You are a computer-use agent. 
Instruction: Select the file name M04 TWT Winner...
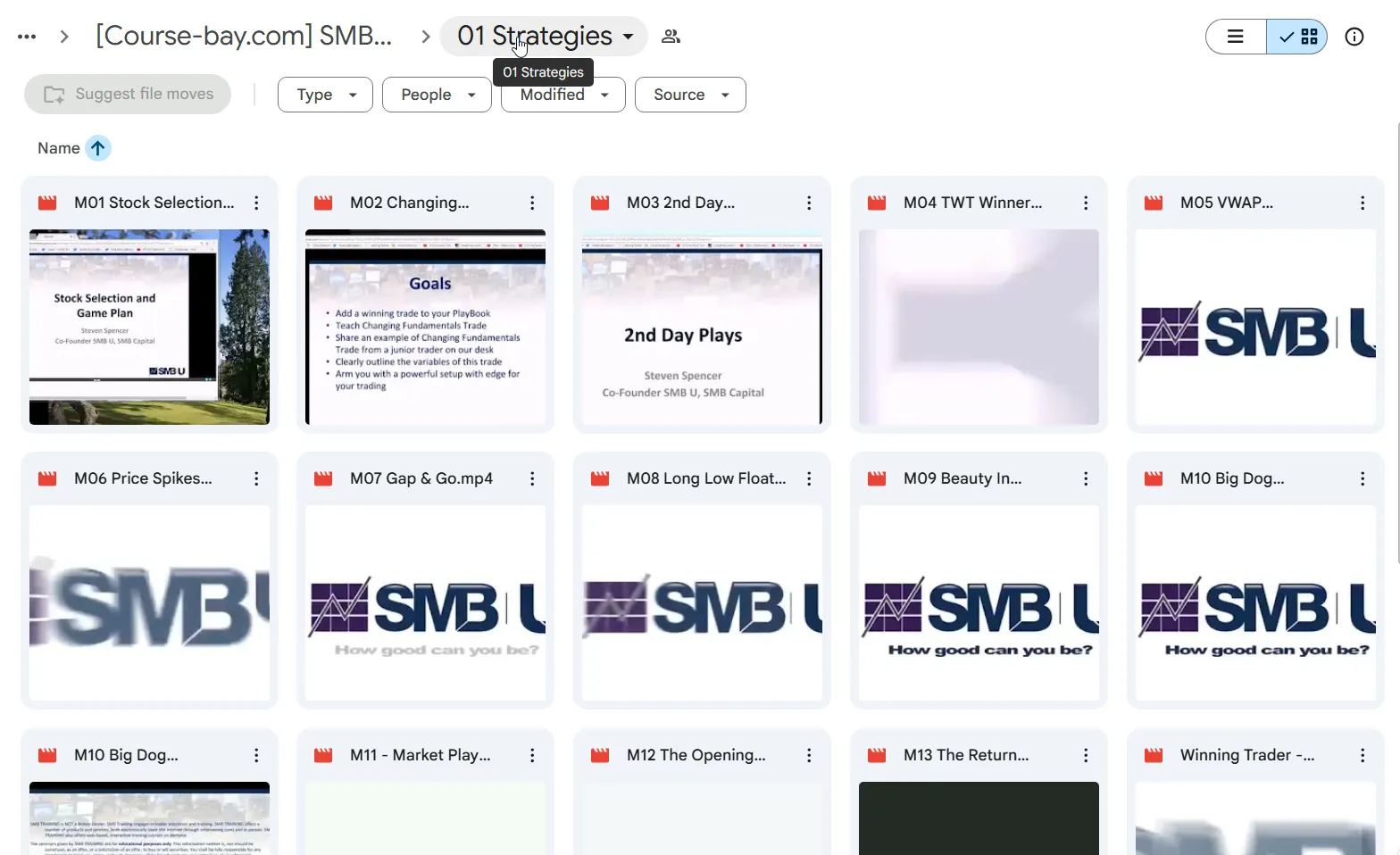coord(973,203)
